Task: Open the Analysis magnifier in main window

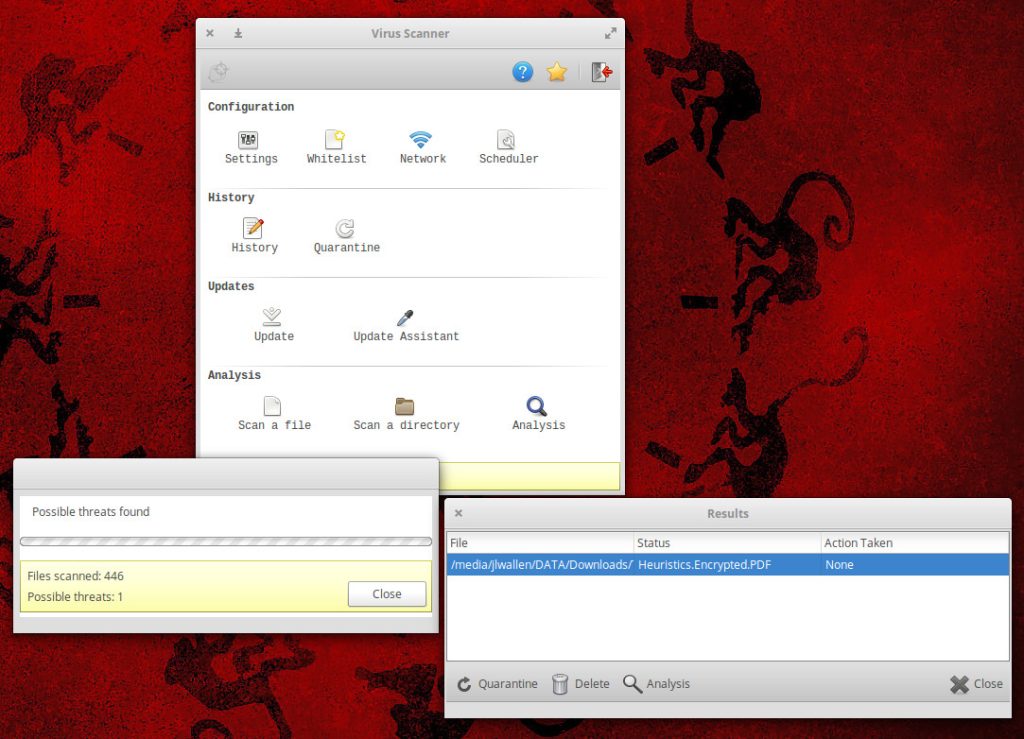Action: coord(537,407)
